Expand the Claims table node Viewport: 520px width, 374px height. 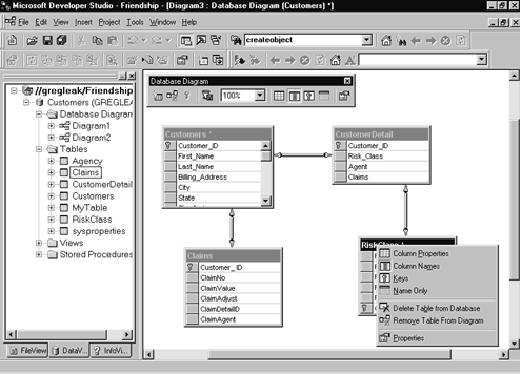(x=51, y=172)
